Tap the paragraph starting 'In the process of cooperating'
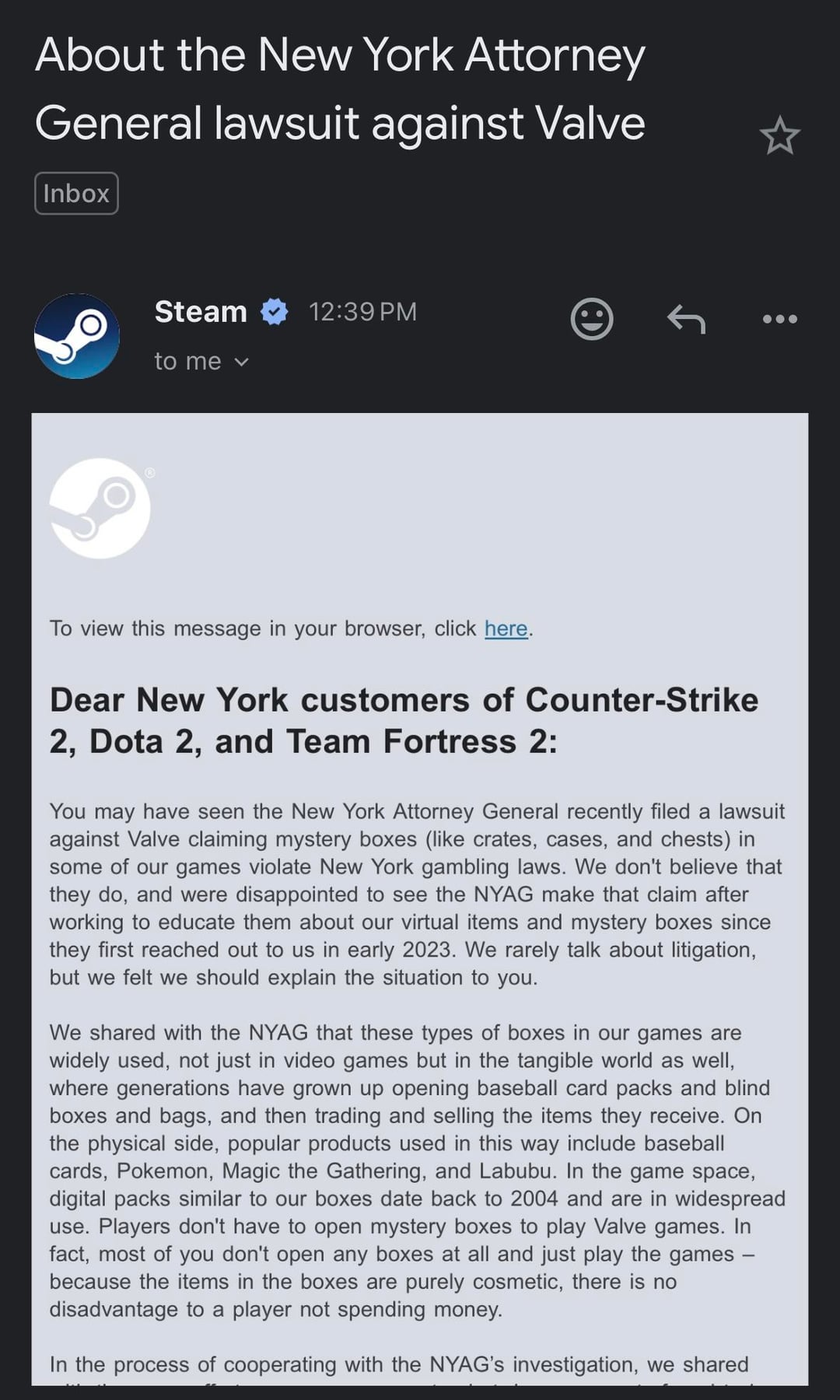 [x=398, y=1365]
